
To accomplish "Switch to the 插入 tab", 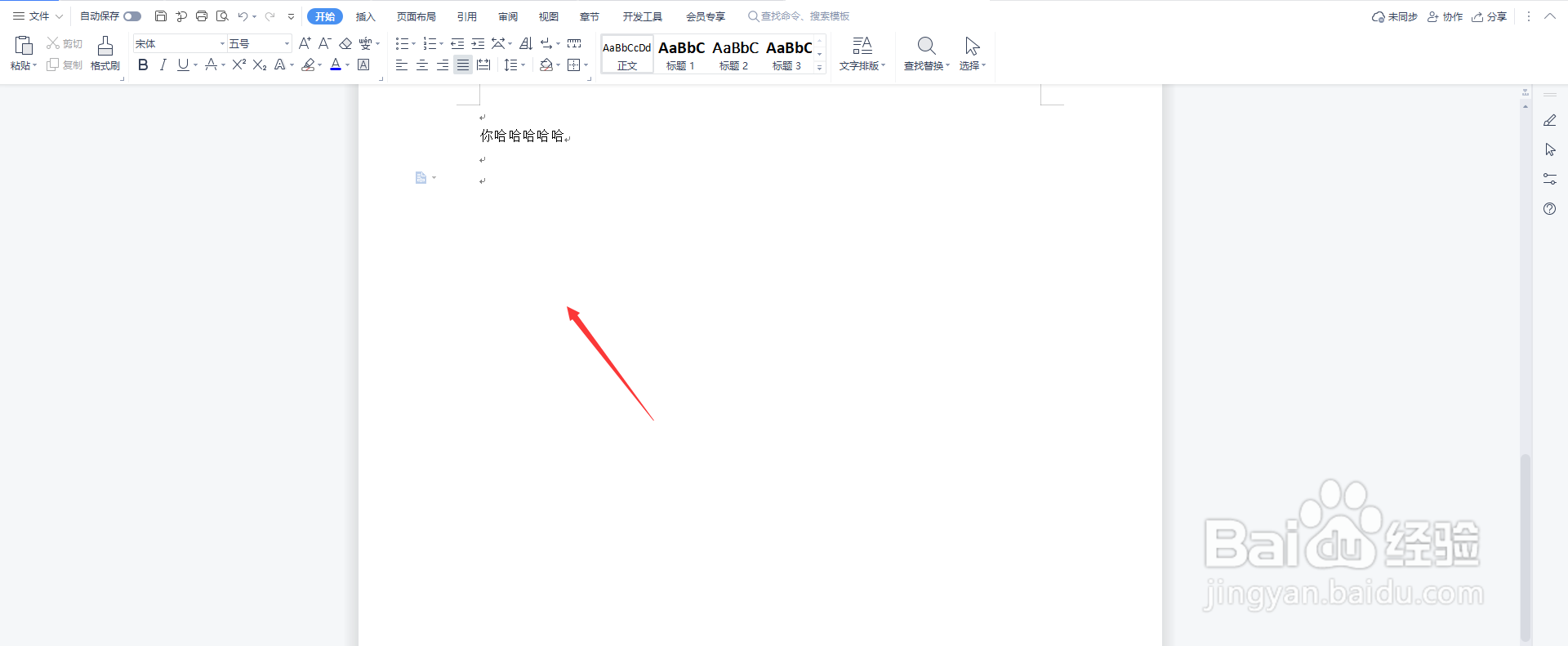I will pos(366,16).
